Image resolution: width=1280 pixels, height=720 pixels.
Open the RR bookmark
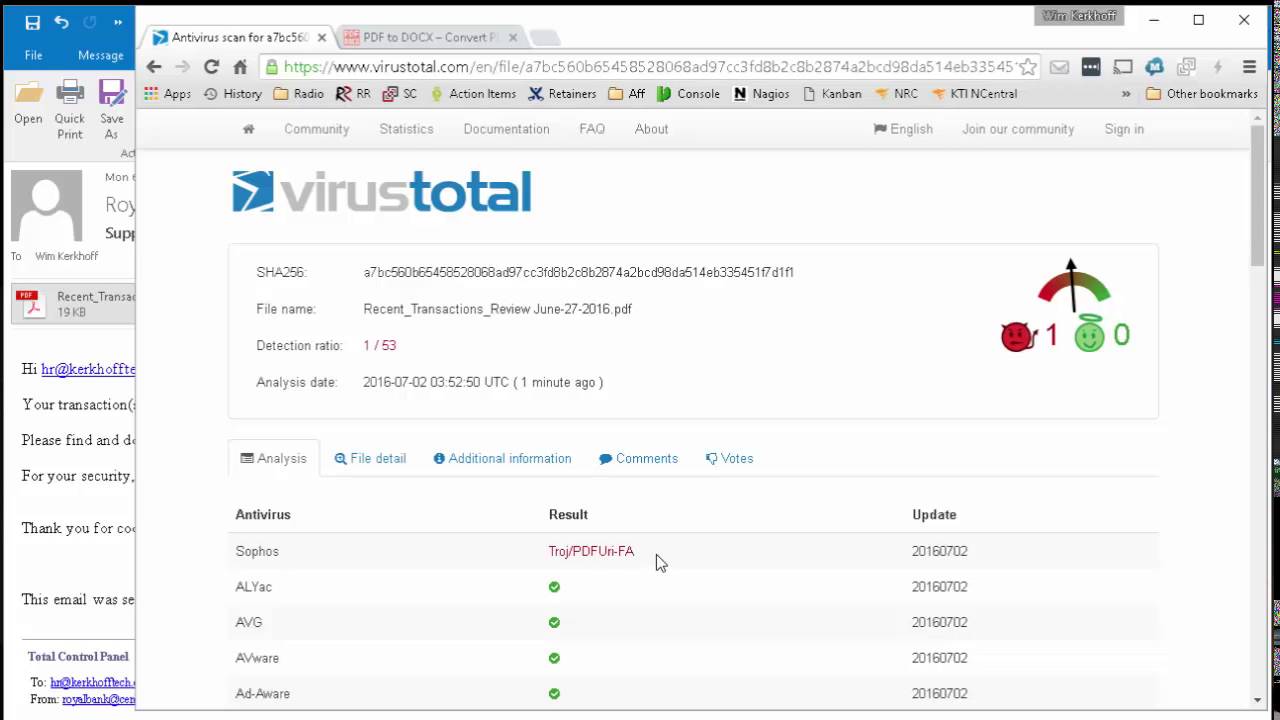tap(353, 94)
